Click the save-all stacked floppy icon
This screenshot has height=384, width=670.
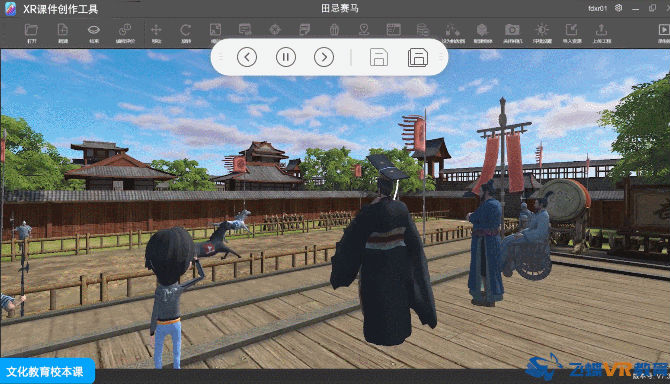coord(418,57)
